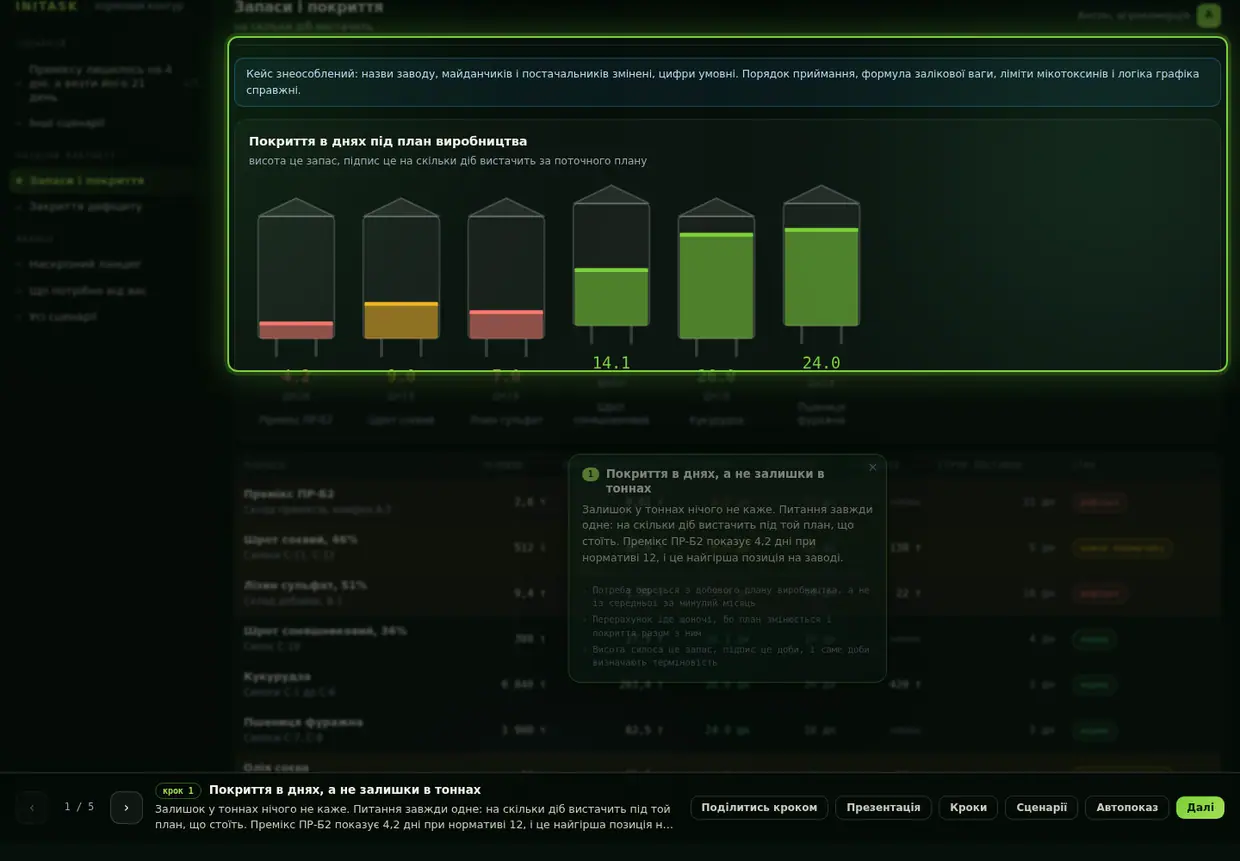Click the 'Лізин сульфат, 51%' table row name
The width and height of the screenshot is (1240, 861).
[305, 585]
